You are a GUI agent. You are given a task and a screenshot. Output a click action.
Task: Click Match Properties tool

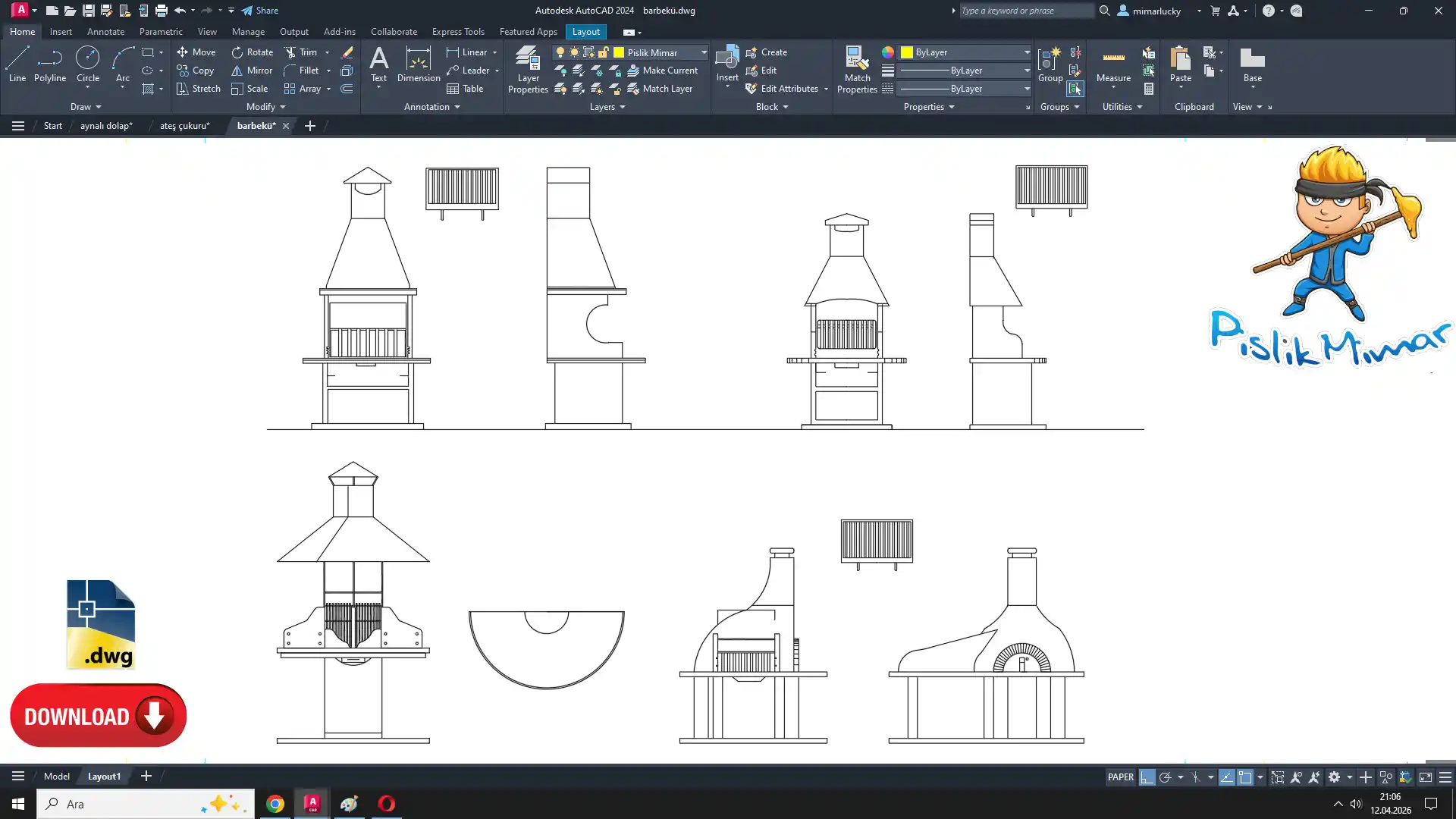pos(857,70)
